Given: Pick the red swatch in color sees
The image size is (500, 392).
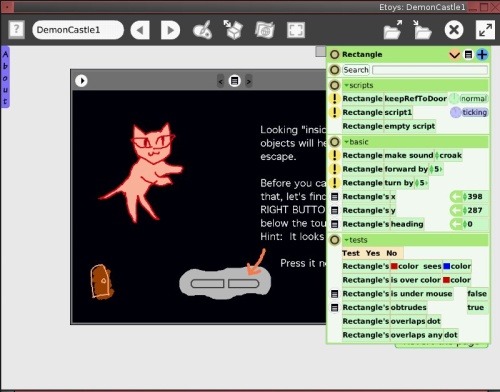Looking at the screenshot, I should pos(394,266).
